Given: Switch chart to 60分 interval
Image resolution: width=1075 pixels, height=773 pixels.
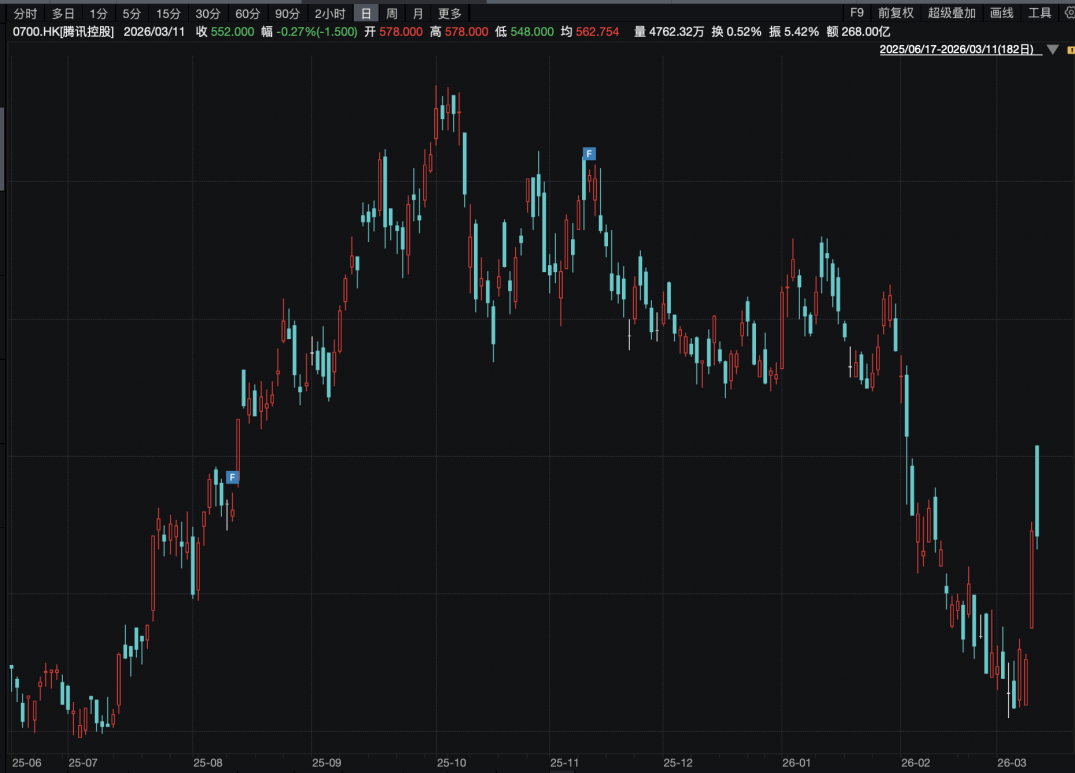Looking at the screenshot, I should click(x=247, y=13).
